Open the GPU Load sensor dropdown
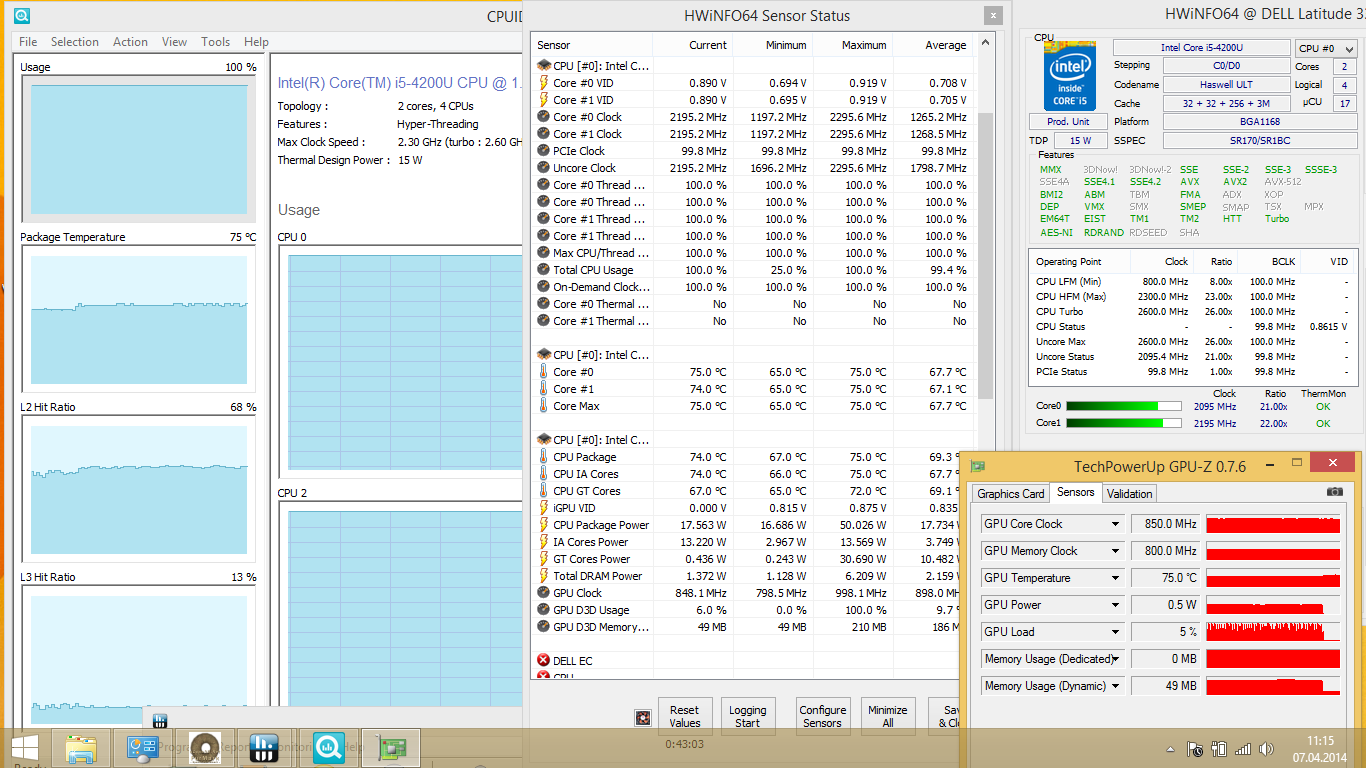This screenshot has height=768, width=1366. coord(1116,632)
